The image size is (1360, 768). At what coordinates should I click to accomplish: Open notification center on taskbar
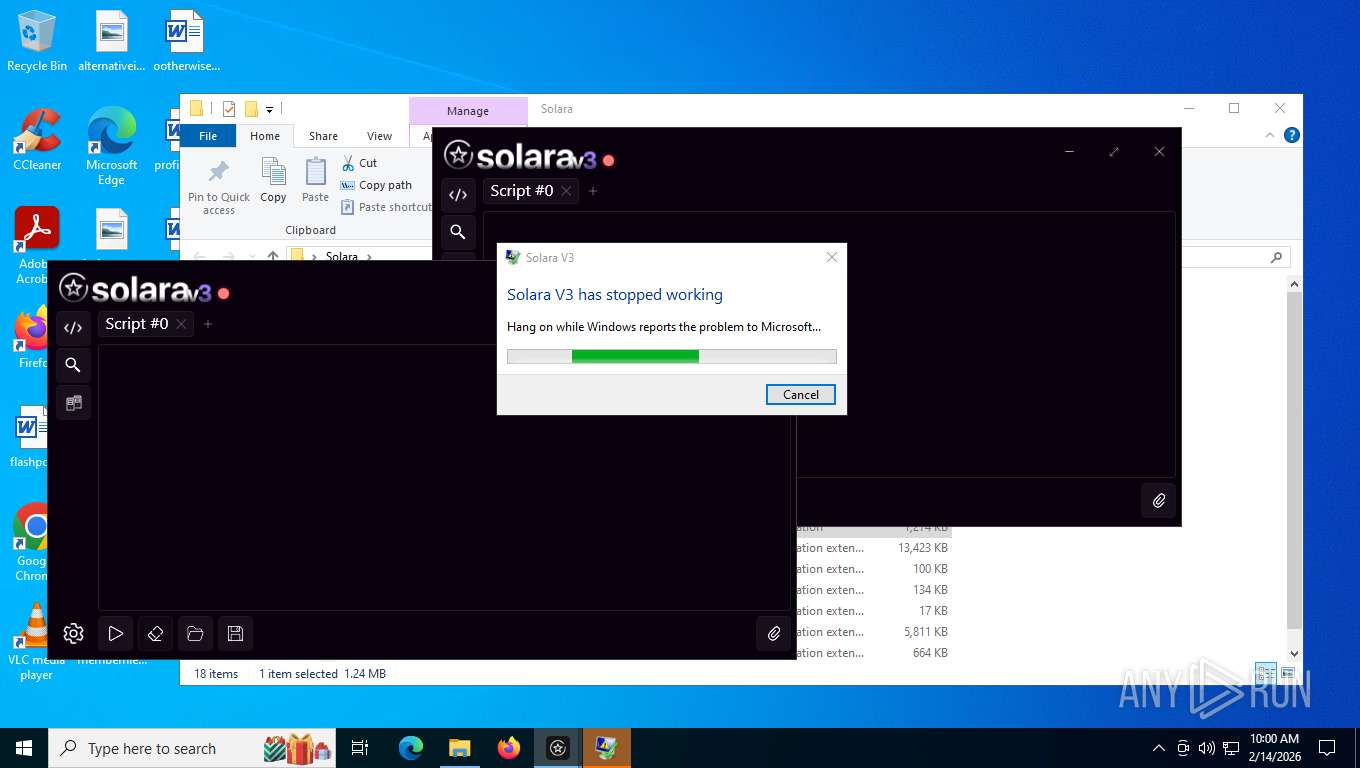point(1327,747)
